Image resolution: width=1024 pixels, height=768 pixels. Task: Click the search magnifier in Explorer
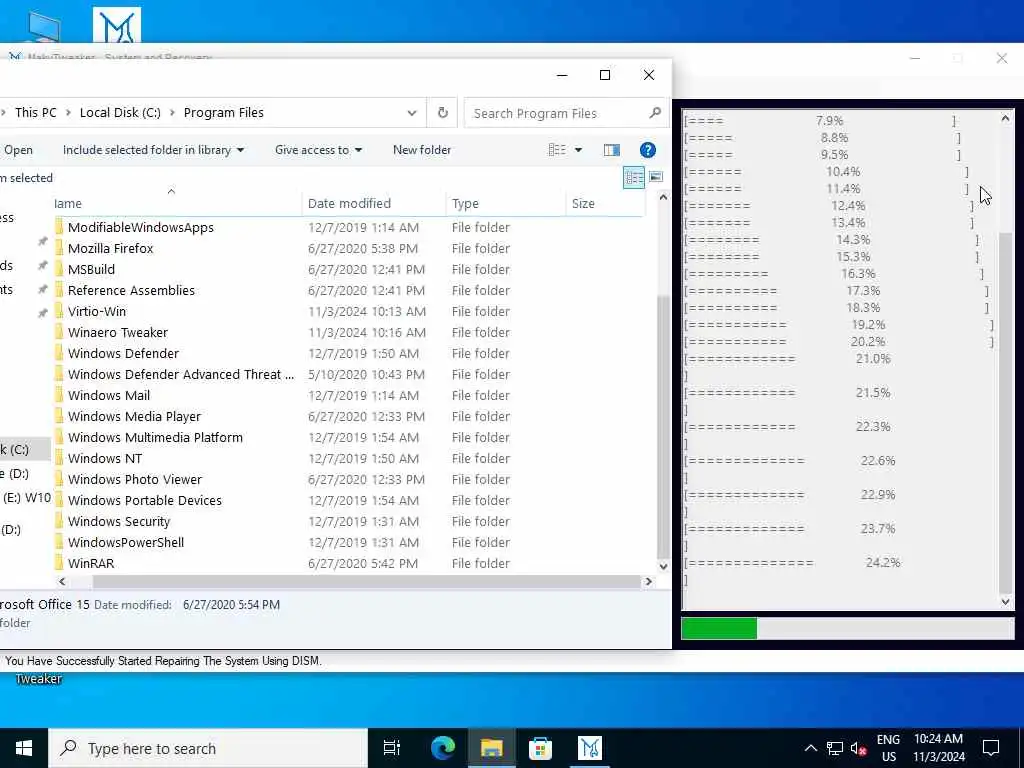pyautogui.click(x=655, y=113)
